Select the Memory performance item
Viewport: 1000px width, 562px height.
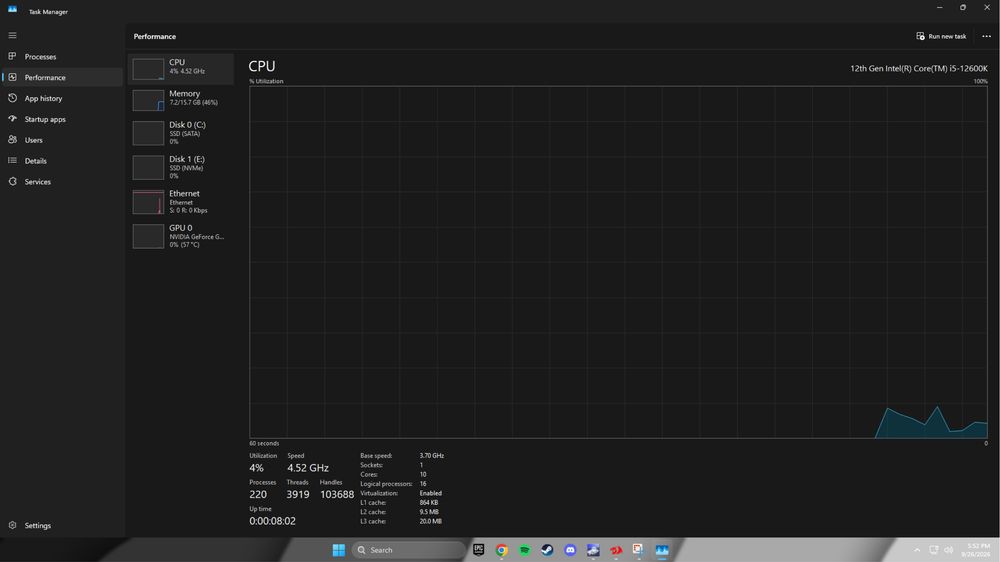click(x=181, y=100)
